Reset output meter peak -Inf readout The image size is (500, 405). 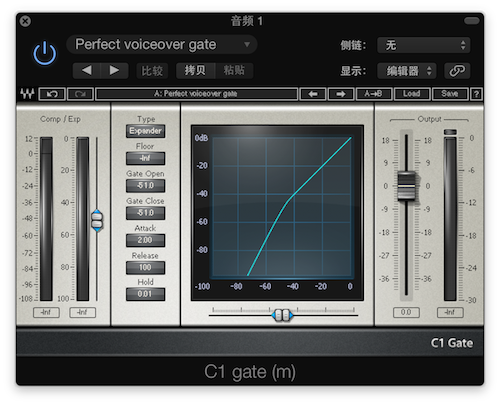tap(450, 312)
